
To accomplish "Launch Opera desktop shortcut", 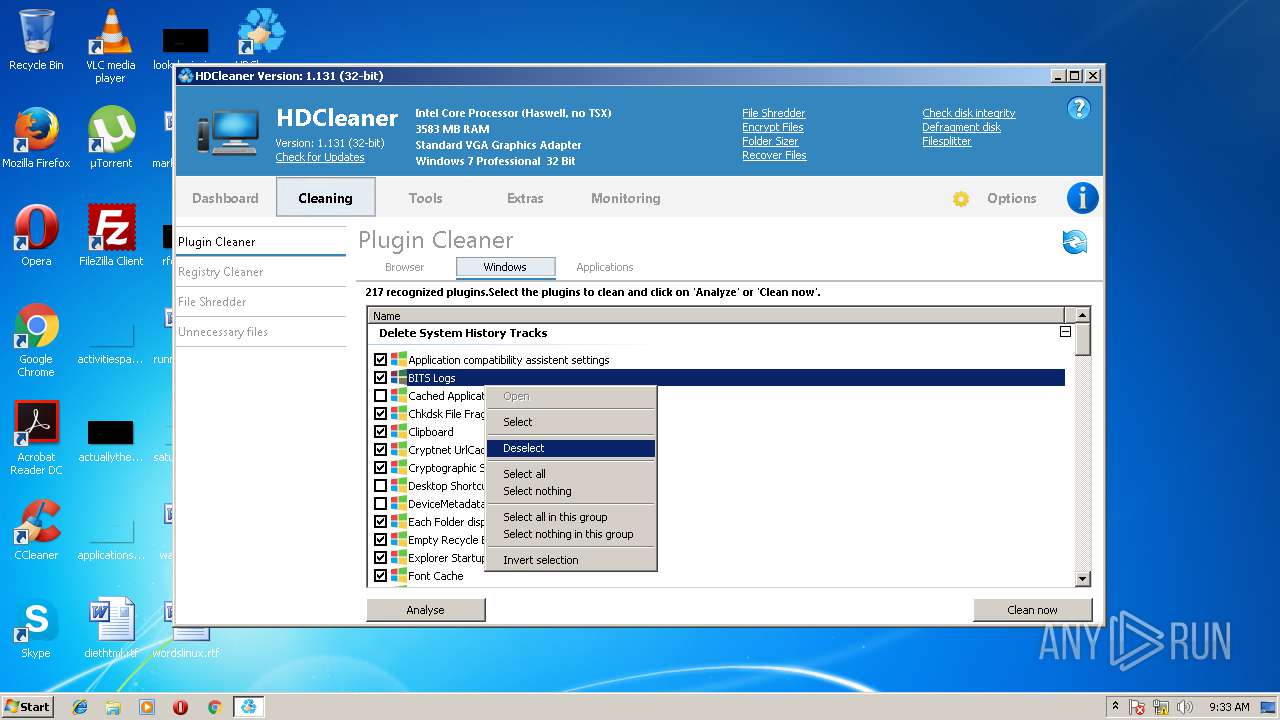I will pos(36,236).
